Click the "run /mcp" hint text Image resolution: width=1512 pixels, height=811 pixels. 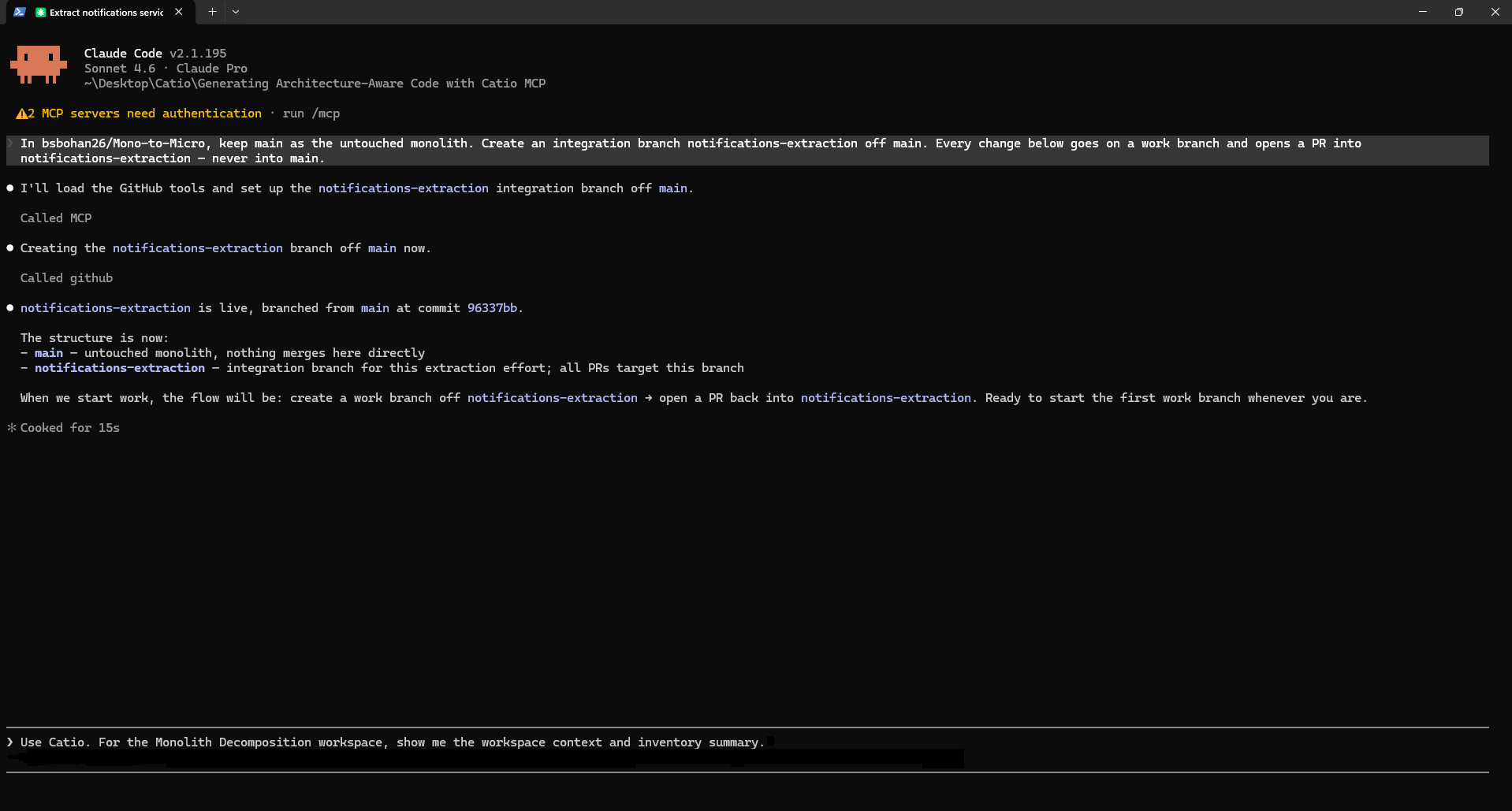[x=311, y=113]
